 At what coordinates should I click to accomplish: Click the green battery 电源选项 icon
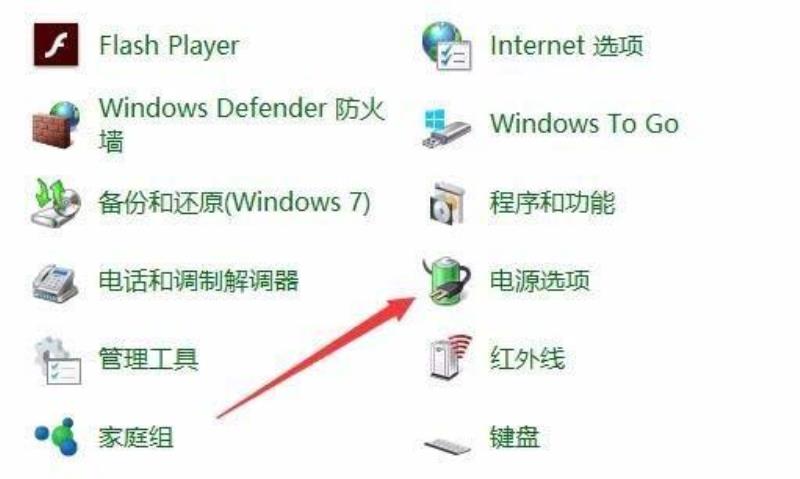446,281
